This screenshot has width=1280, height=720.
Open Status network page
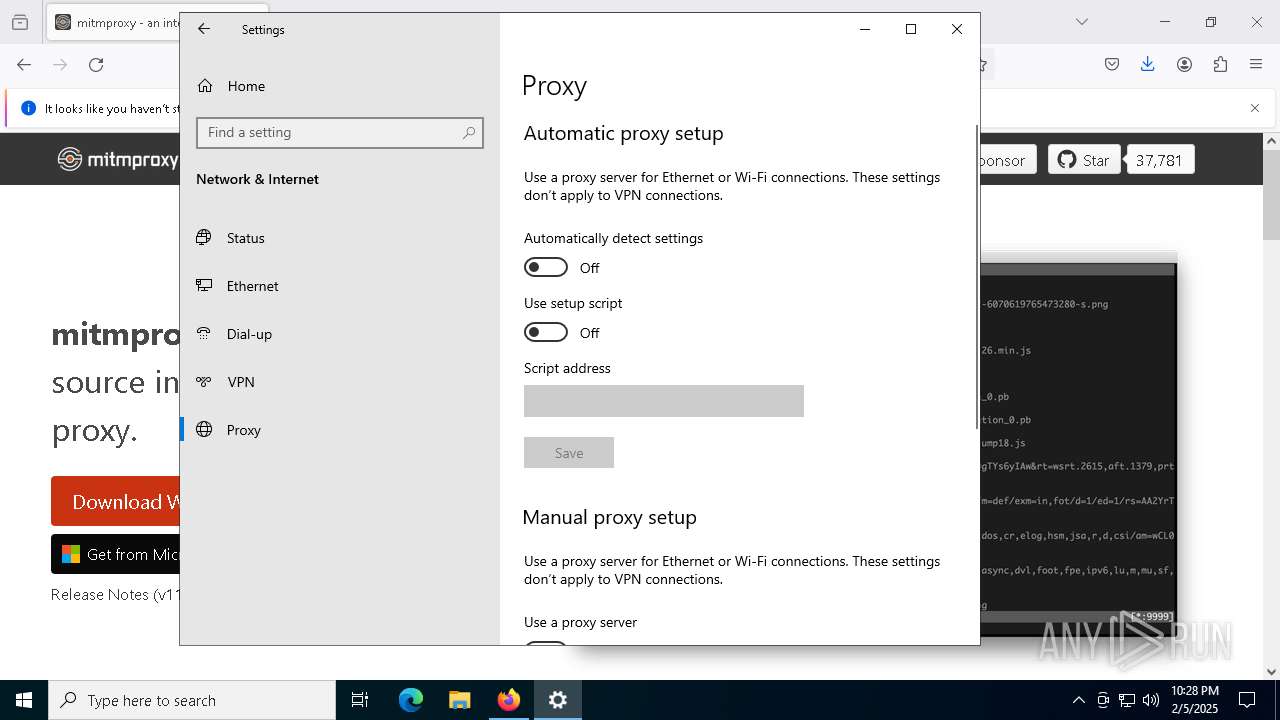245,238
